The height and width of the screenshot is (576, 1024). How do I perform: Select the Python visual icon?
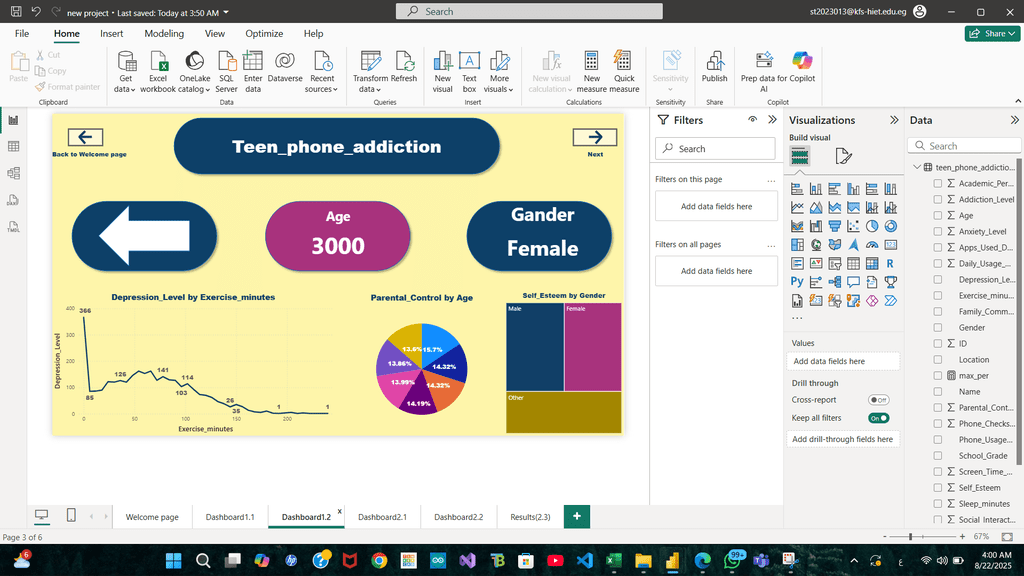coord(797,282)
